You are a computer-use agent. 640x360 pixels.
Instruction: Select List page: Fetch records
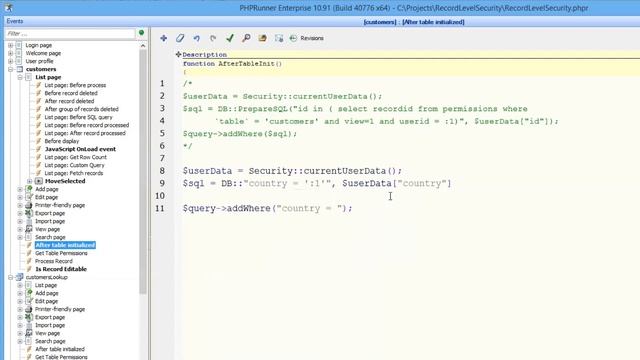tap(73, 173)
